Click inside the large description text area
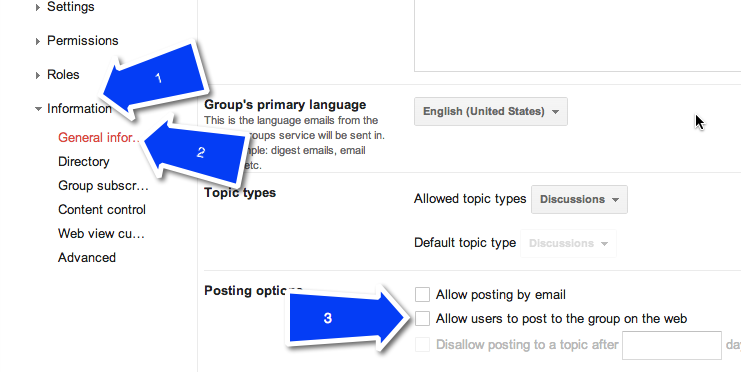The image size is (741, 372). click(x=577, y=35)
